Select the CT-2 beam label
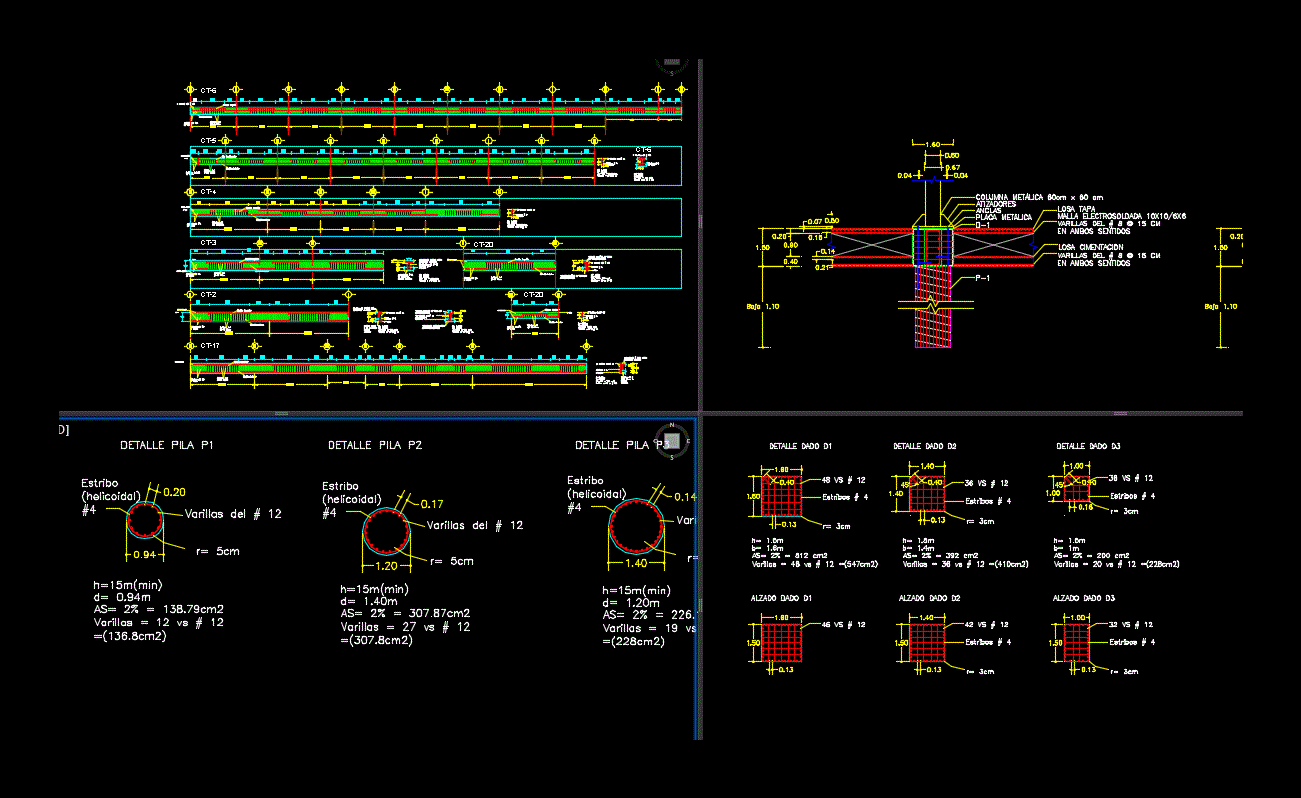 (x=208, y=295)
